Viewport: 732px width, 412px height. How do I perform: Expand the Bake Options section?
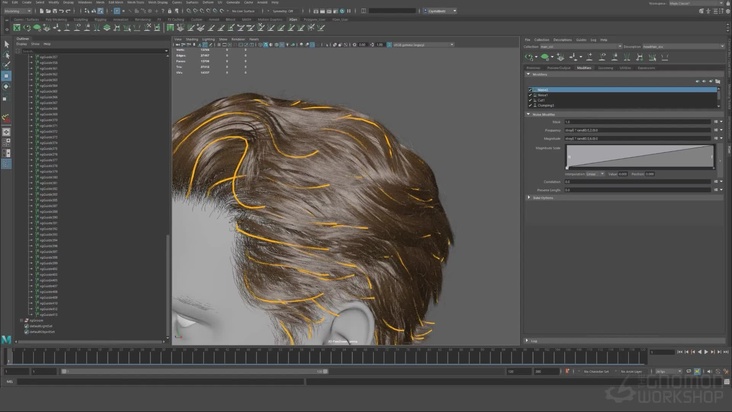click(x=528, y=197)
